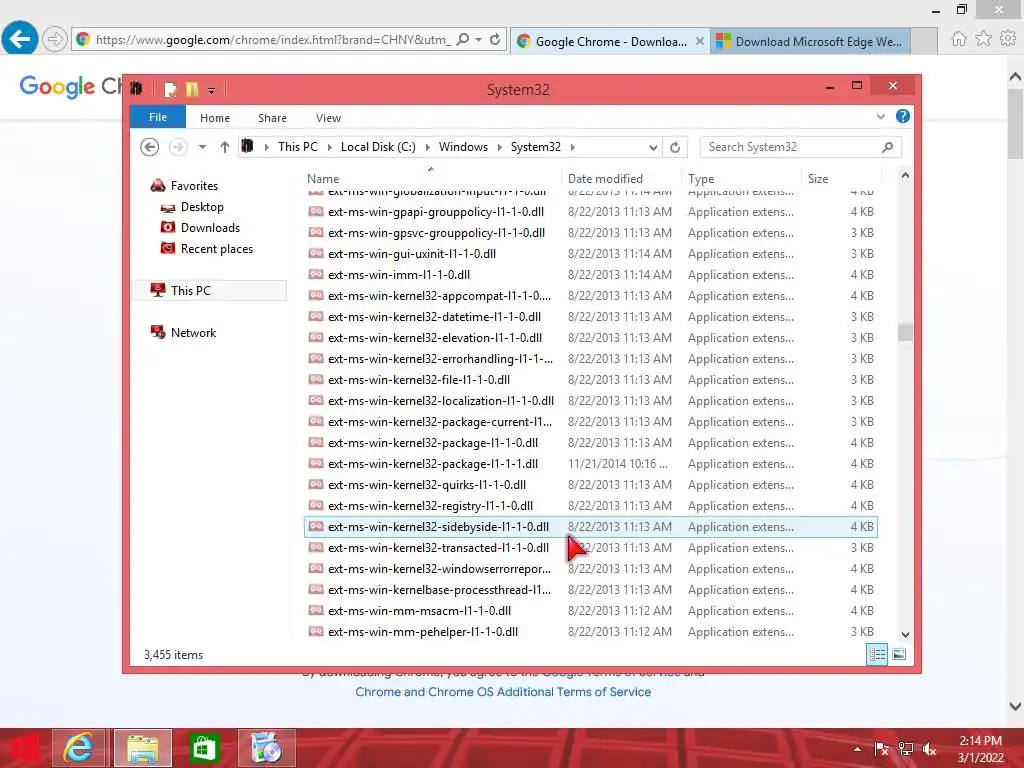
Task: Click the ext-ms-win-mm-msacm-l1-1-0.dll file icon
Action: click(316, 610)
